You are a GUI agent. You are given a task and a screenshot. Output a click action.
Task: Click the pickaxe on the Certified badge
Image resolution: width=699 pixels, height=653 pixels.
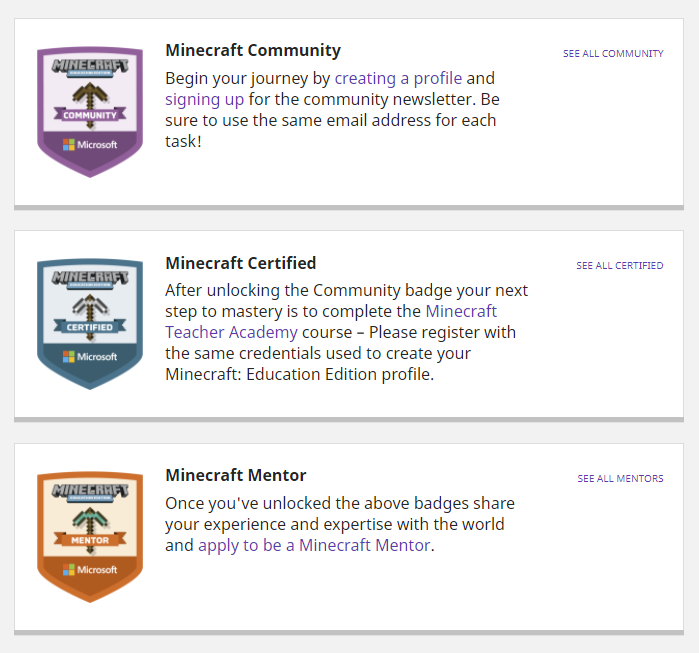coord(90,306)
